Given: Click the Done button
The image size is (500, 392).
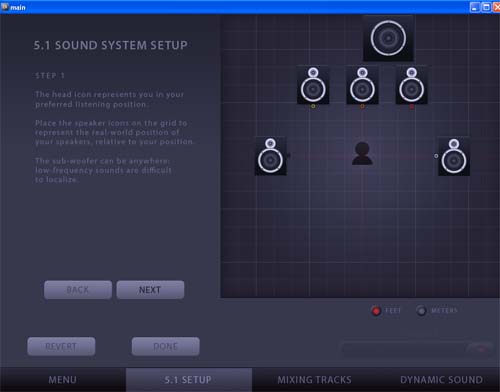Looking at the screenshot, I should pos(166,346).
